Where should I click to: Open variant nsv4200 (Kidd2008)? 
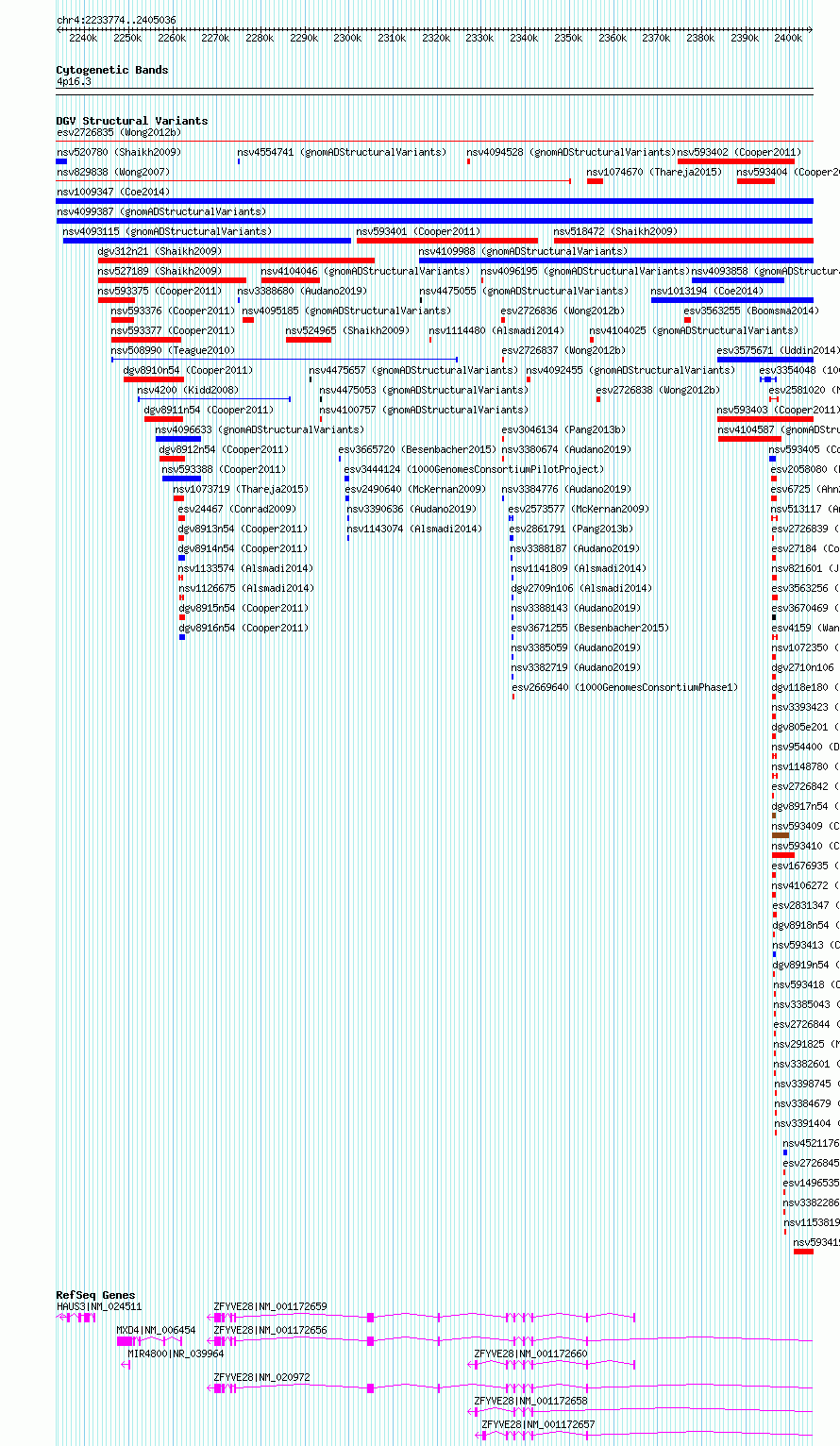pos(188,390)
